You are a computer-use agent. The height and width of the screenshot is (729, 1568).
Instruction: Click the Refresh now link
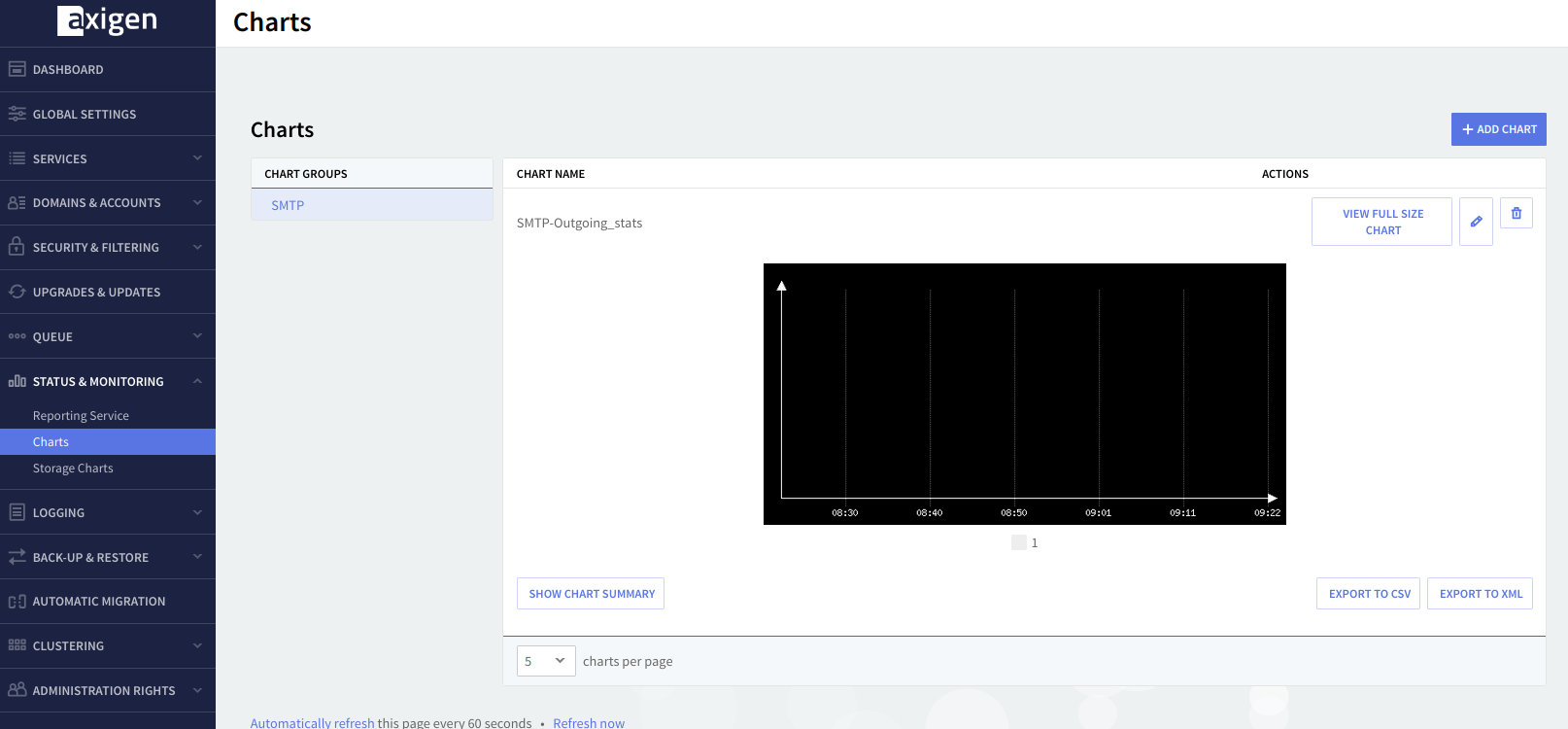tap(589, 722)
